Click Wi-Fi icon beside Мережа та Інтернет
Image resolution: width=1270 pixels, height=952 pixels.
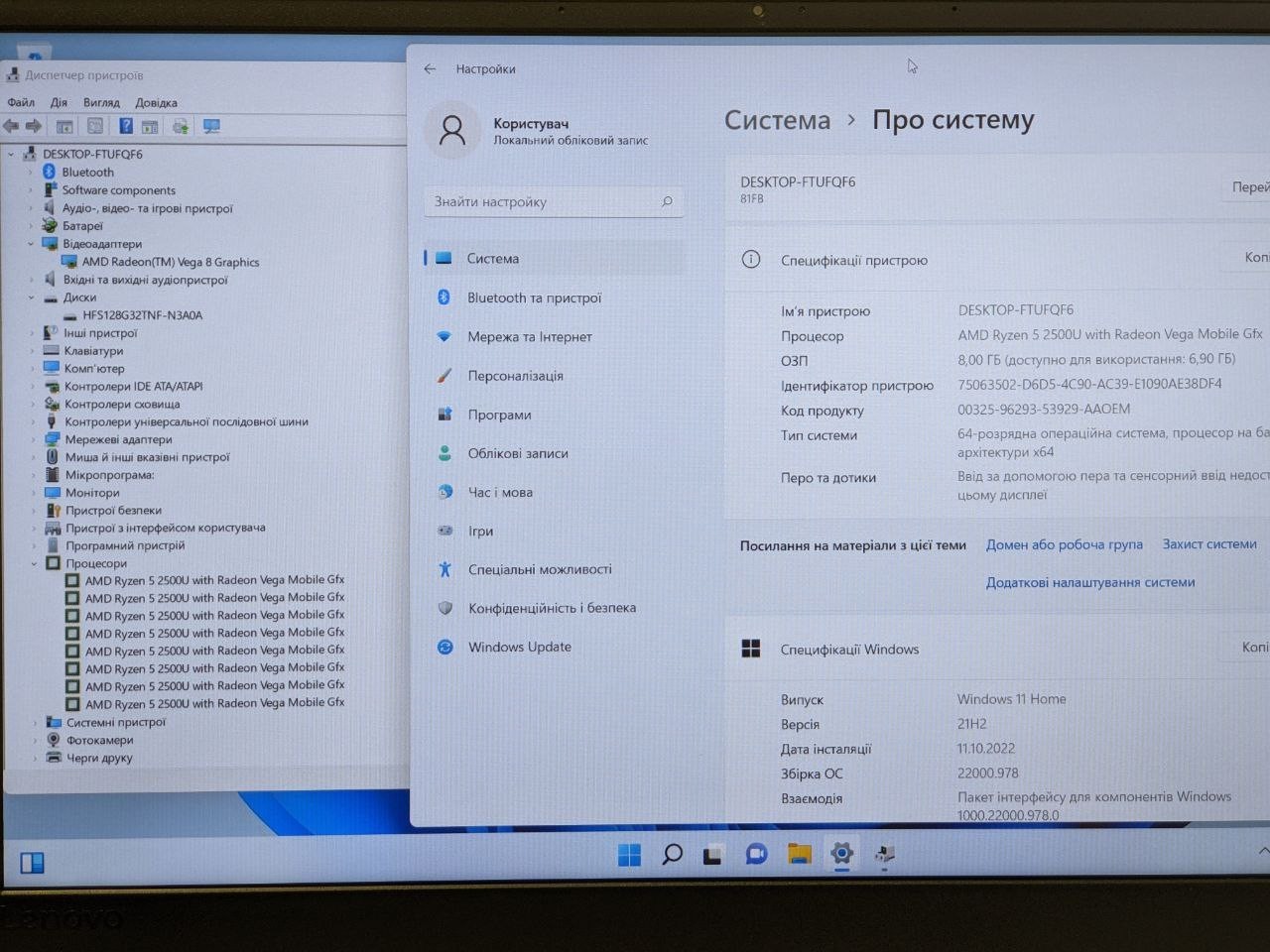(x=444, y=336)
